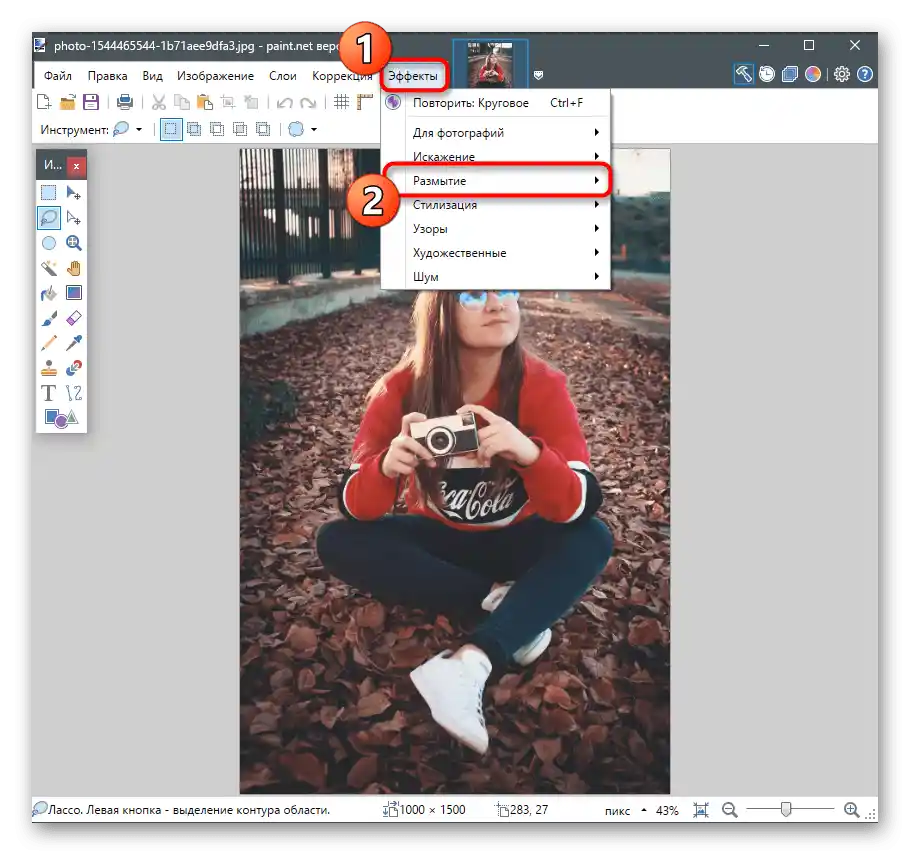Image resolution: width=910 pixels, height=855 pixels.
Task: Expand the Для фотографий submenu
Action: coord(496,132)
